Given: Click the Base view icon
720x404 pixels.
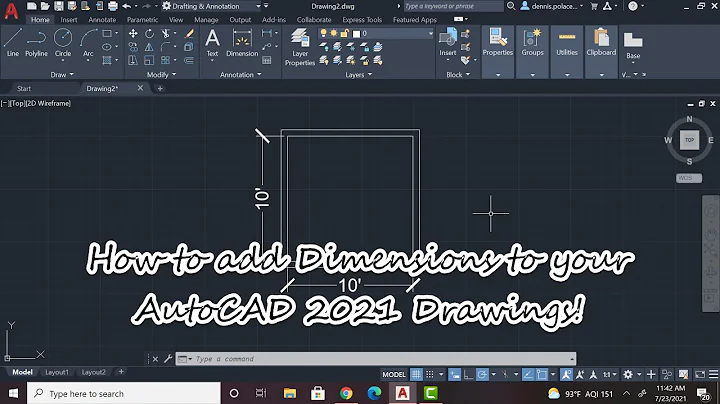Looking at the screenshot, I should click(x=633, y=45).
